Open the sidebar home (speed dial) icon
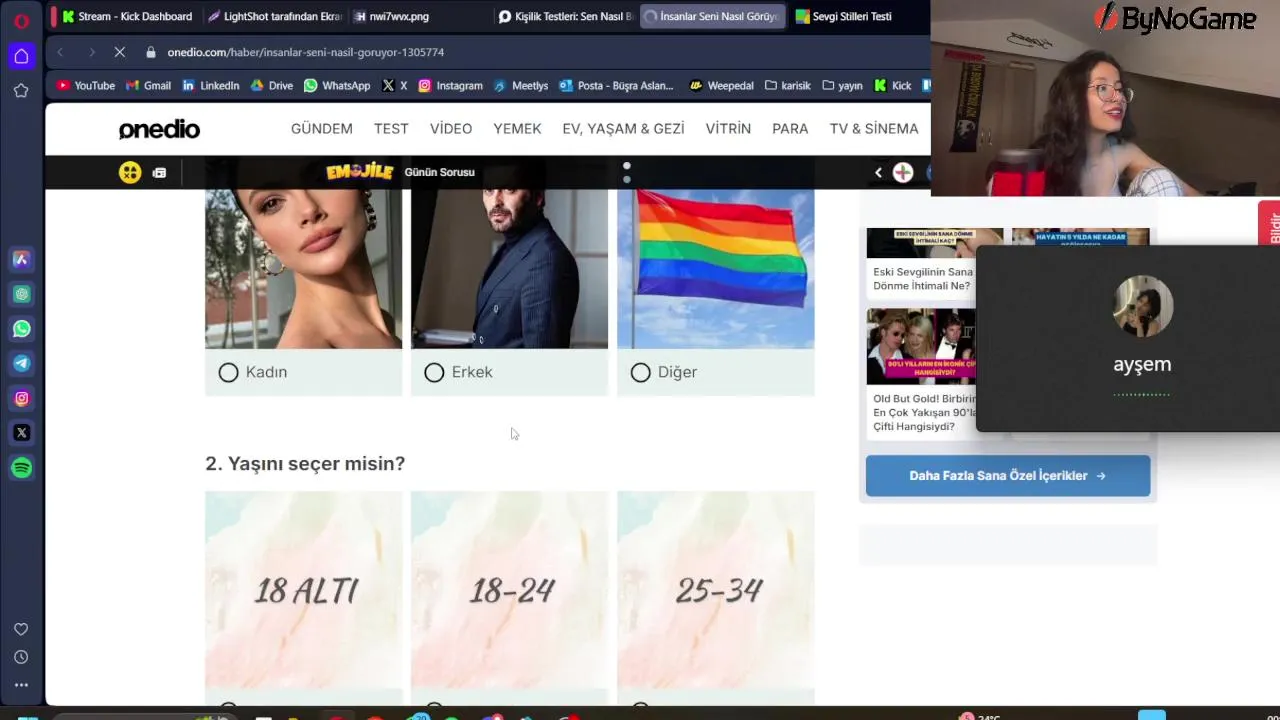This screenshot has height=720, width=1280. click(21, 56)
